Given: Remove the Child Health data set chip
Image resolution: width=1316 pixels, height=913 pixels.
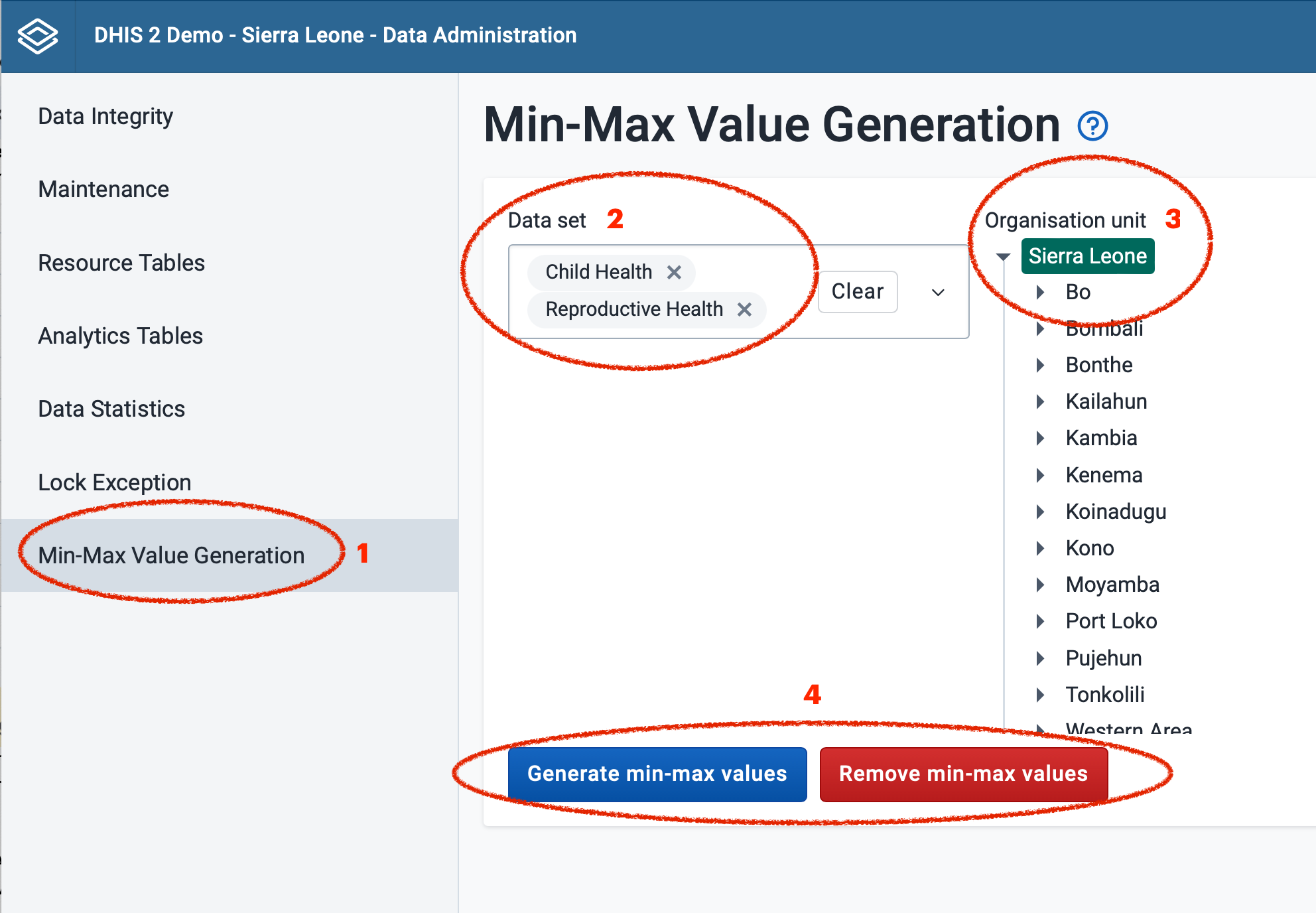Looking at the screenshot, I should (x=674, y=272).
